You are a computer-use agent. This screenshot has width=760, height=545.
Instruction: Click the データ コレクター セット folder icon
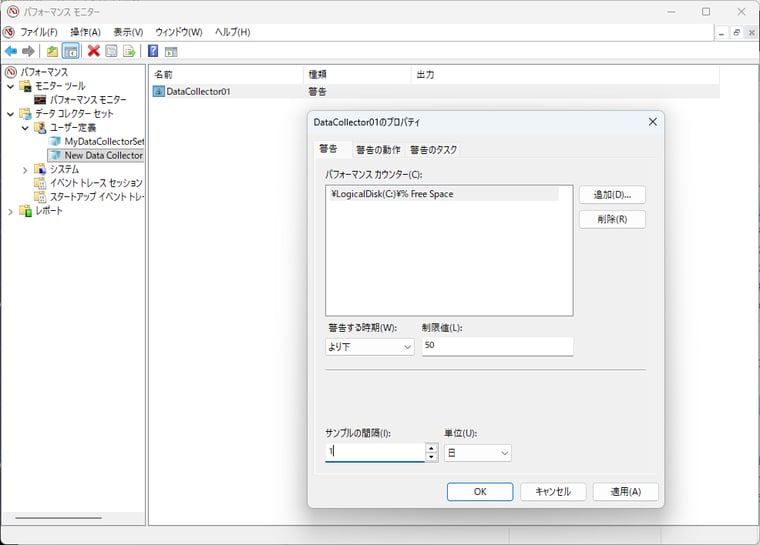coord(26,113)
